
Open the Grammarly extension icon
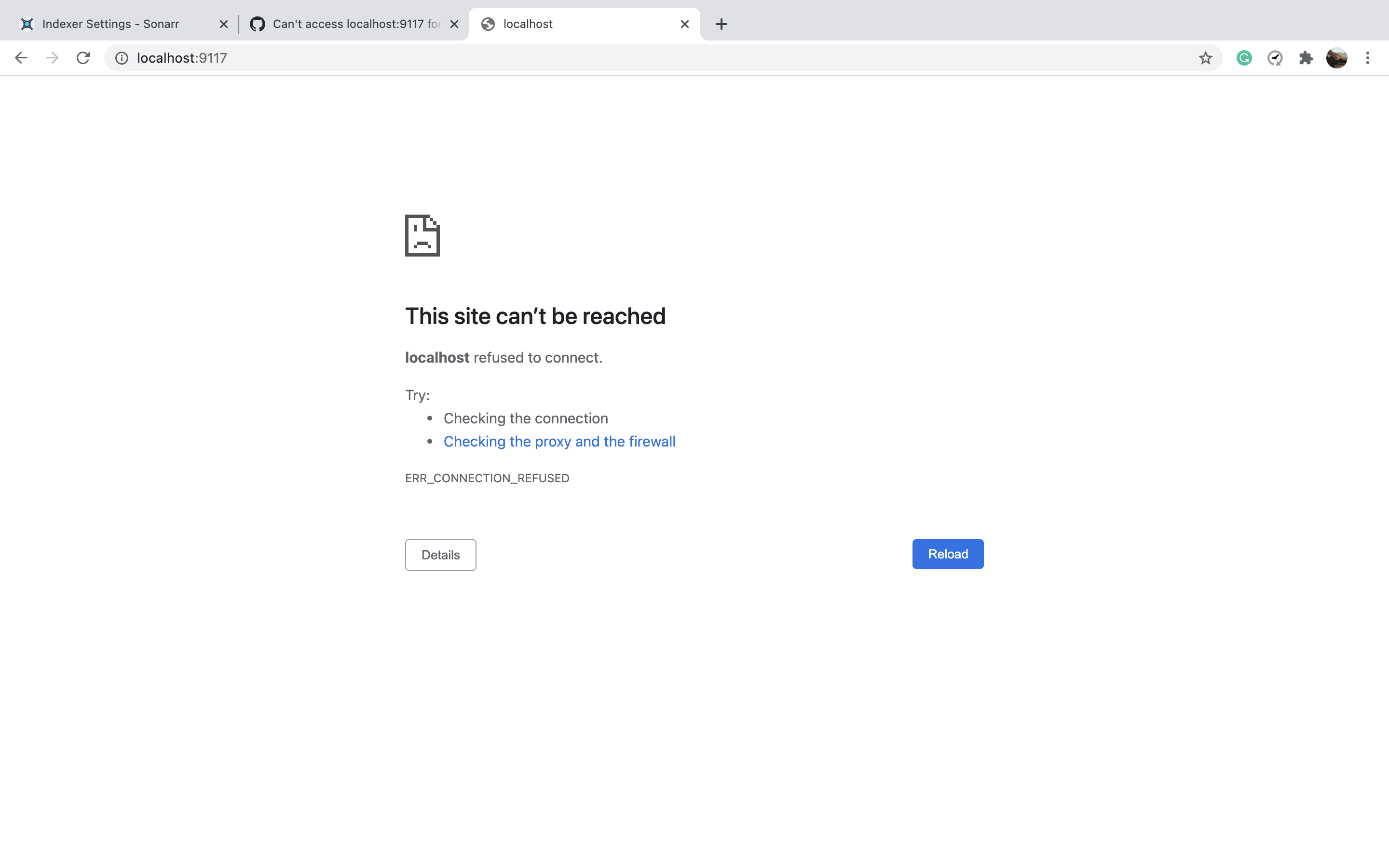(x=1244, y=58)
